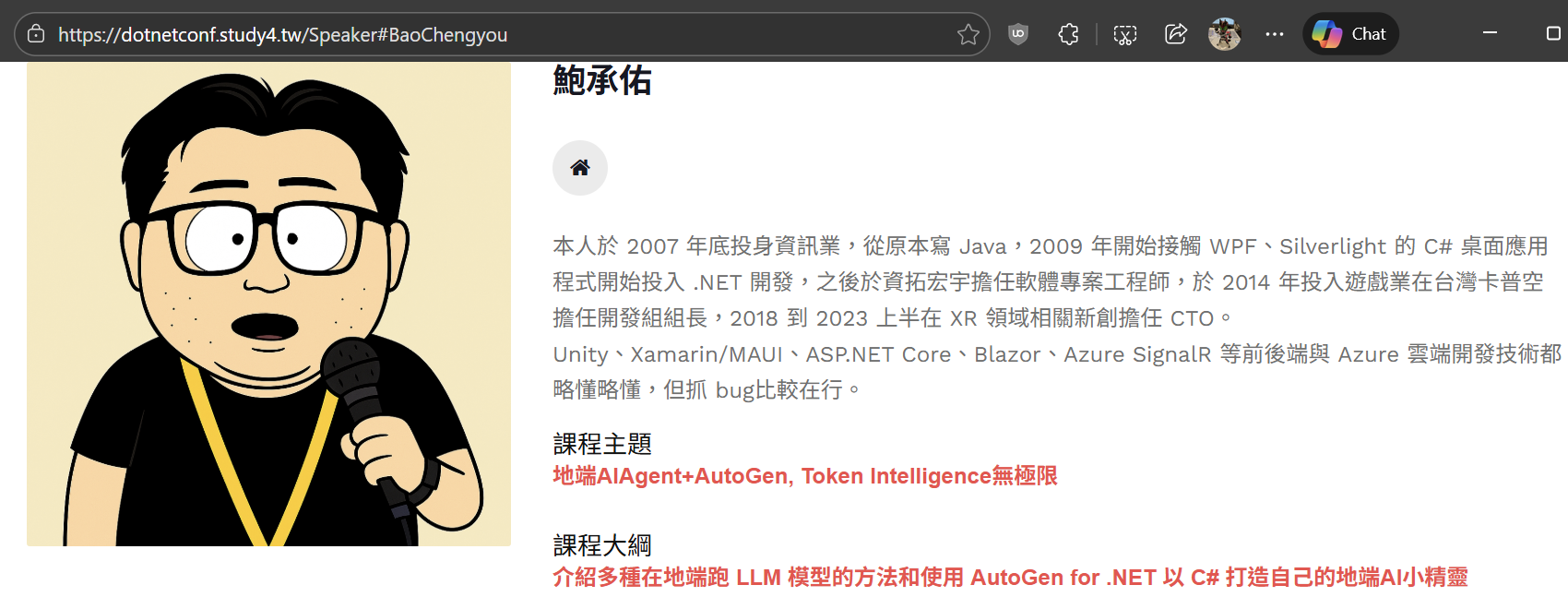Add this page to favorites with the star
The width and height of the screenshot is (1568, 609).
click(x=968, y=34)
